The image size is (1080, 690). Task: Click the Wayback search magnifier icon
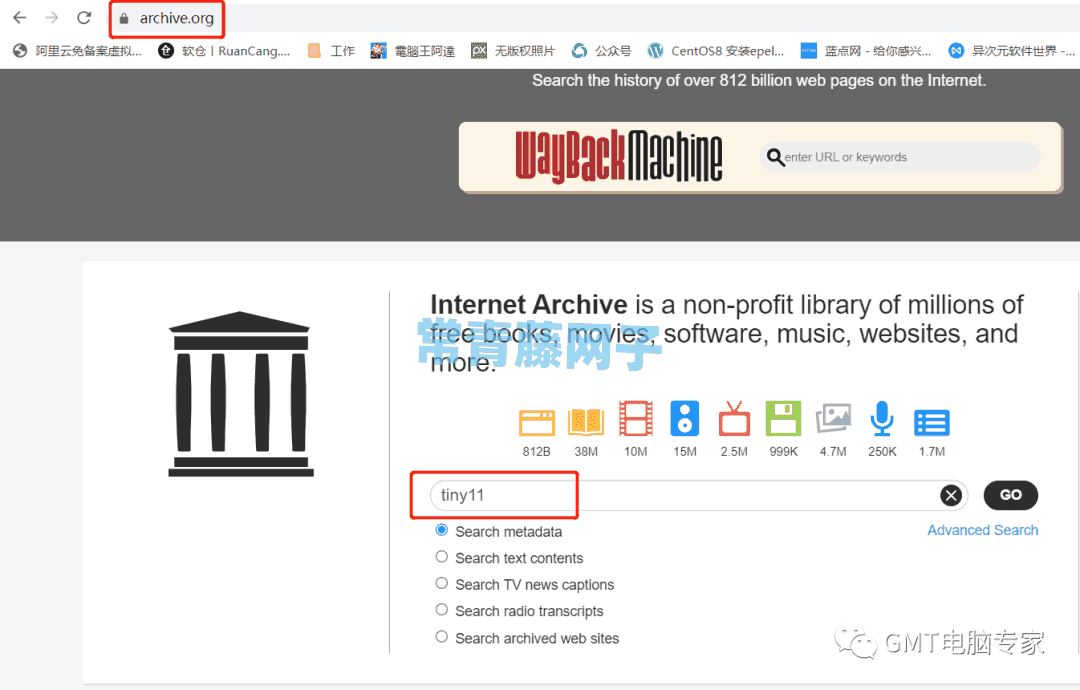[775, 158]
